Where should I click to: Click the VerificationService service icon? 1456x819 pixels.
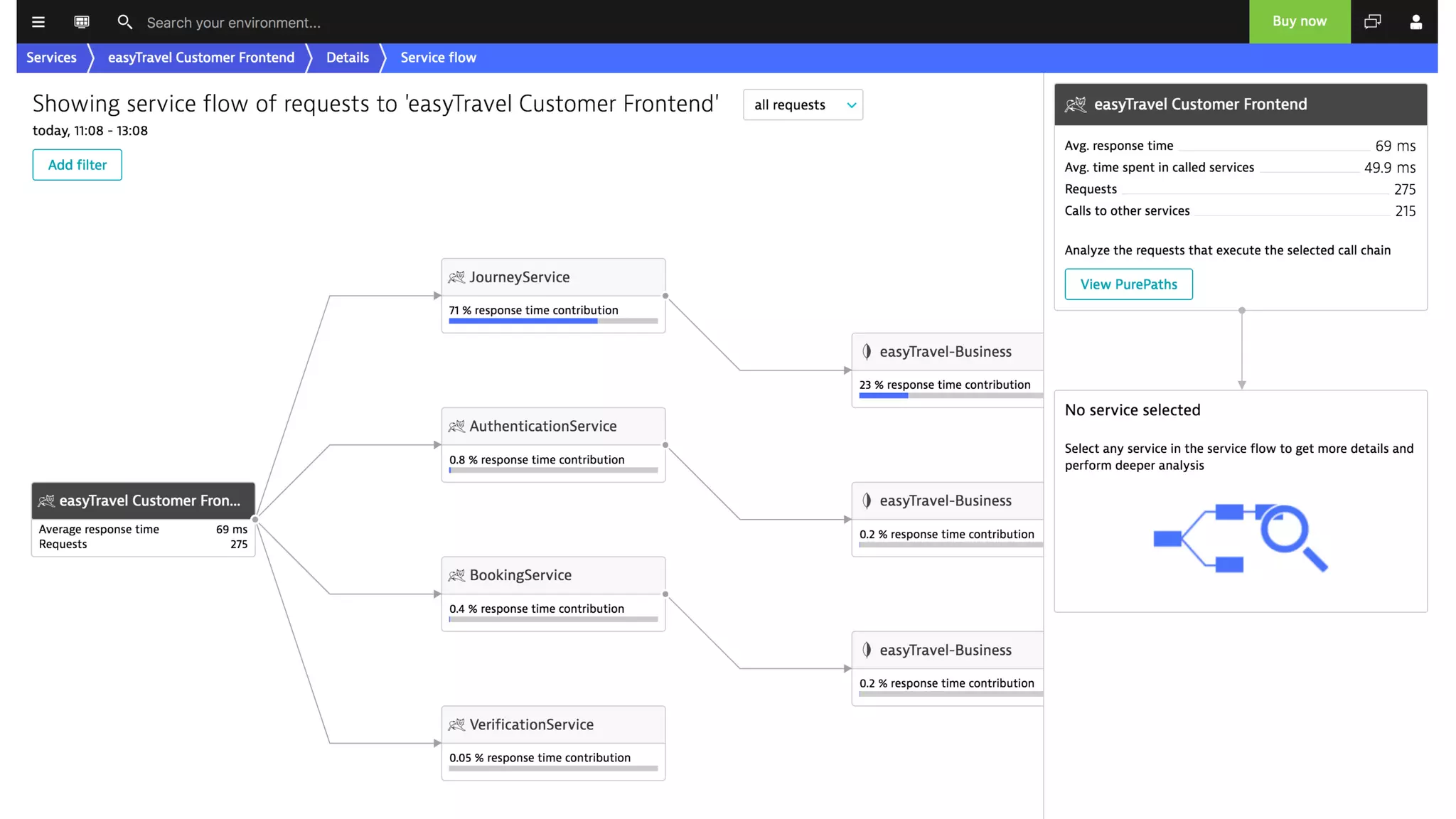(x=456, y=724)
